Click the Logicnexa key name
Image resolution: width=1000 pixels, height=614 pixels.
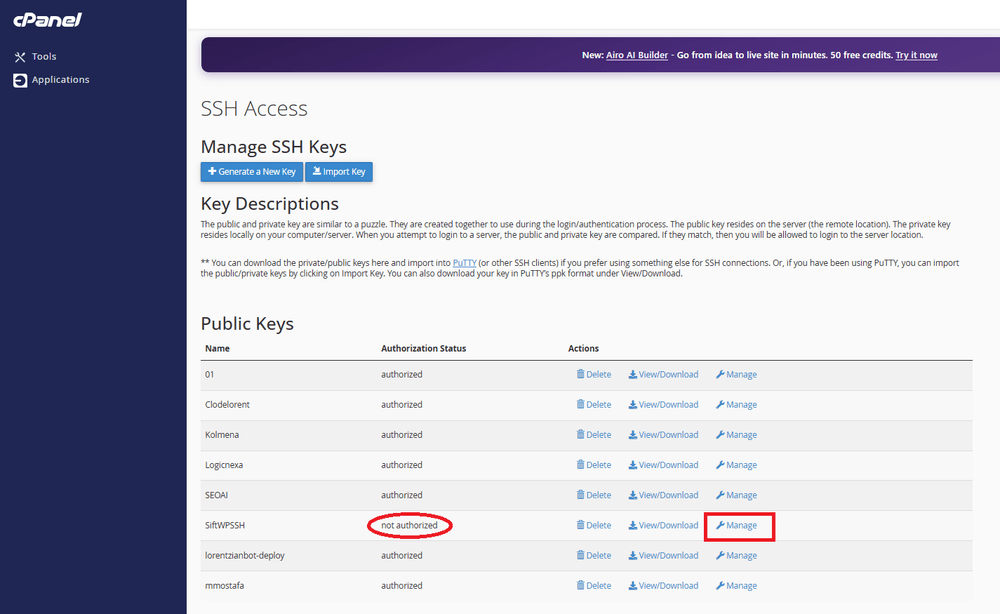(x=224, y=465)
